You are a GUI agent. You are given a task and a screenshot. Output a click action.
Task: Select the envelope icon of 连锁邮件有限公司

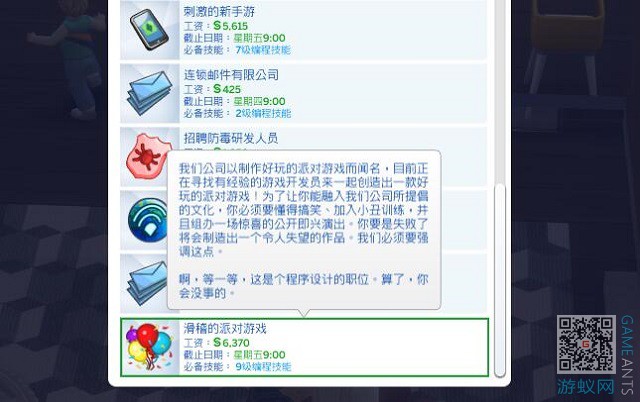[x=150, y=93]
